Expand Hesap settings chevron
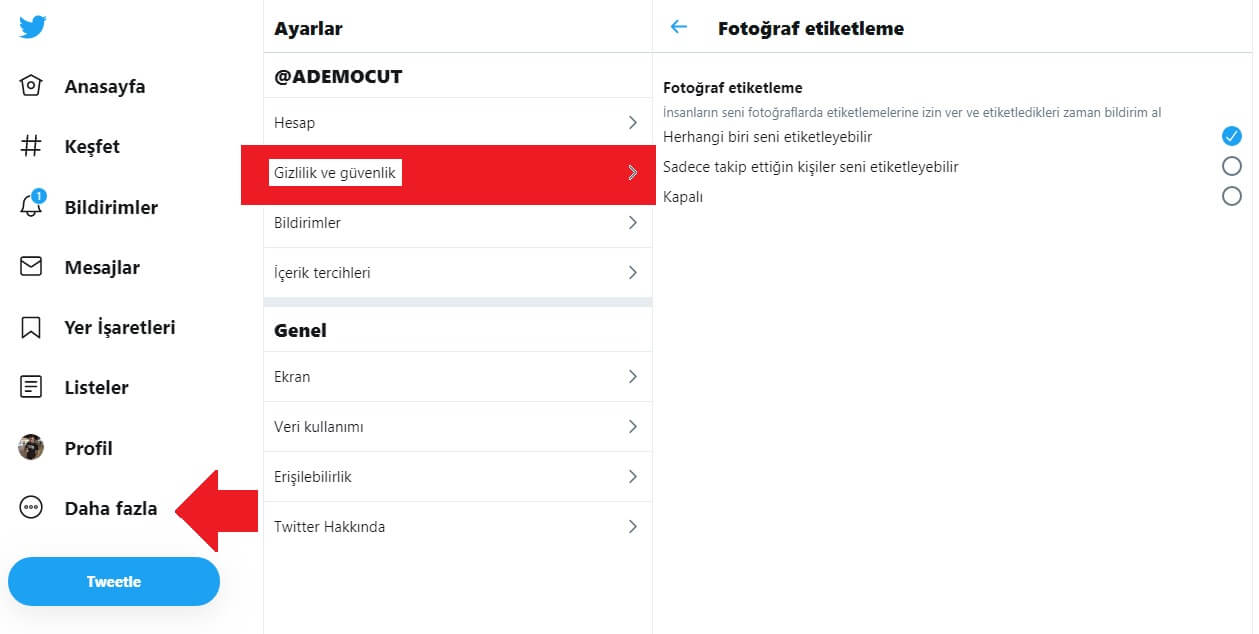 (632, 122)
